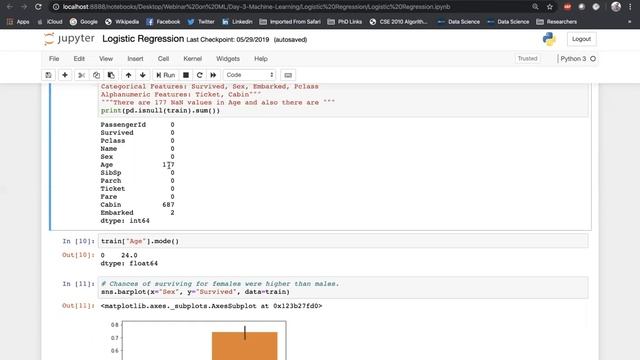640x360 pixels.
Task: Open the browser zoom magnifier icon
Action: [535, 7]
